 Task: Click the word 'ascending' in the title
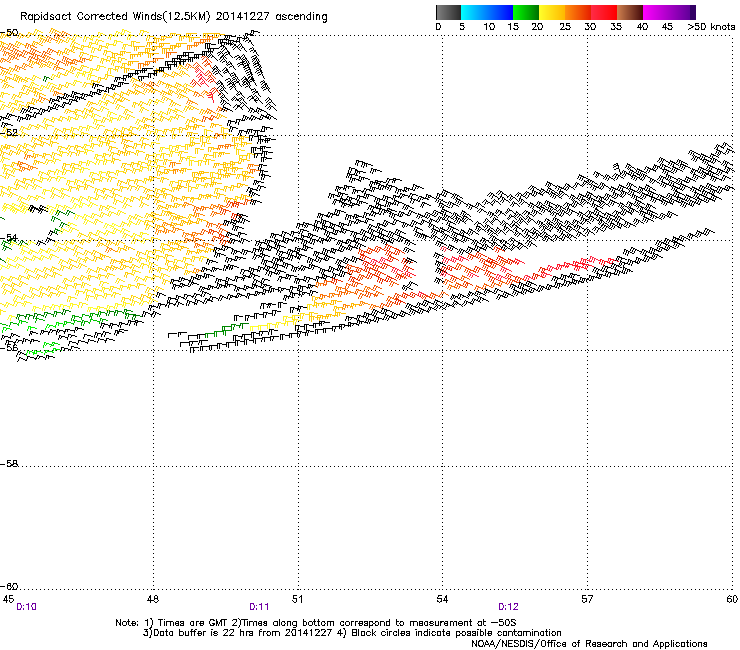(x=301, y=17)
